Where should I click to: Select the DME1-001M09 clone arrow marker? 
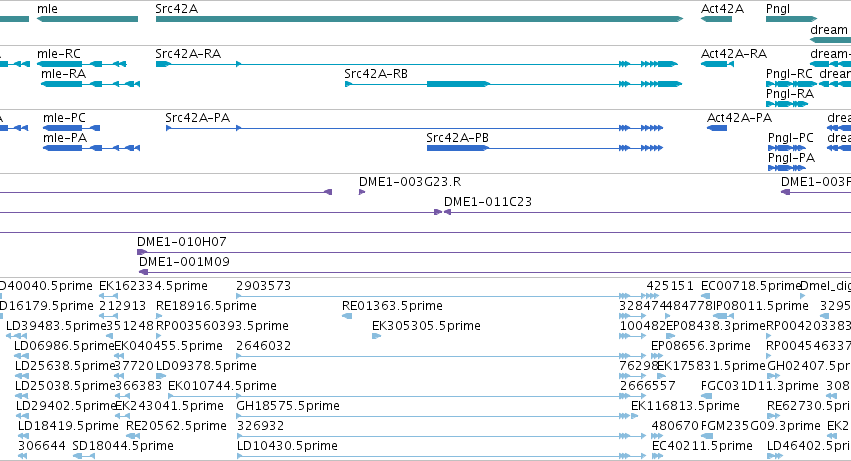click(x=143, y=272)
